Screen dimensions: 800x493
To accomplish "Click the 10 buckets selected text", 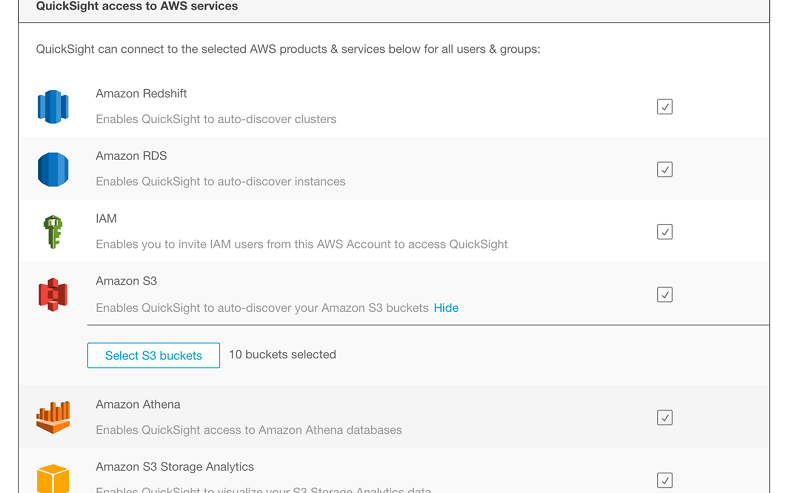I will (x=282, y=355).
